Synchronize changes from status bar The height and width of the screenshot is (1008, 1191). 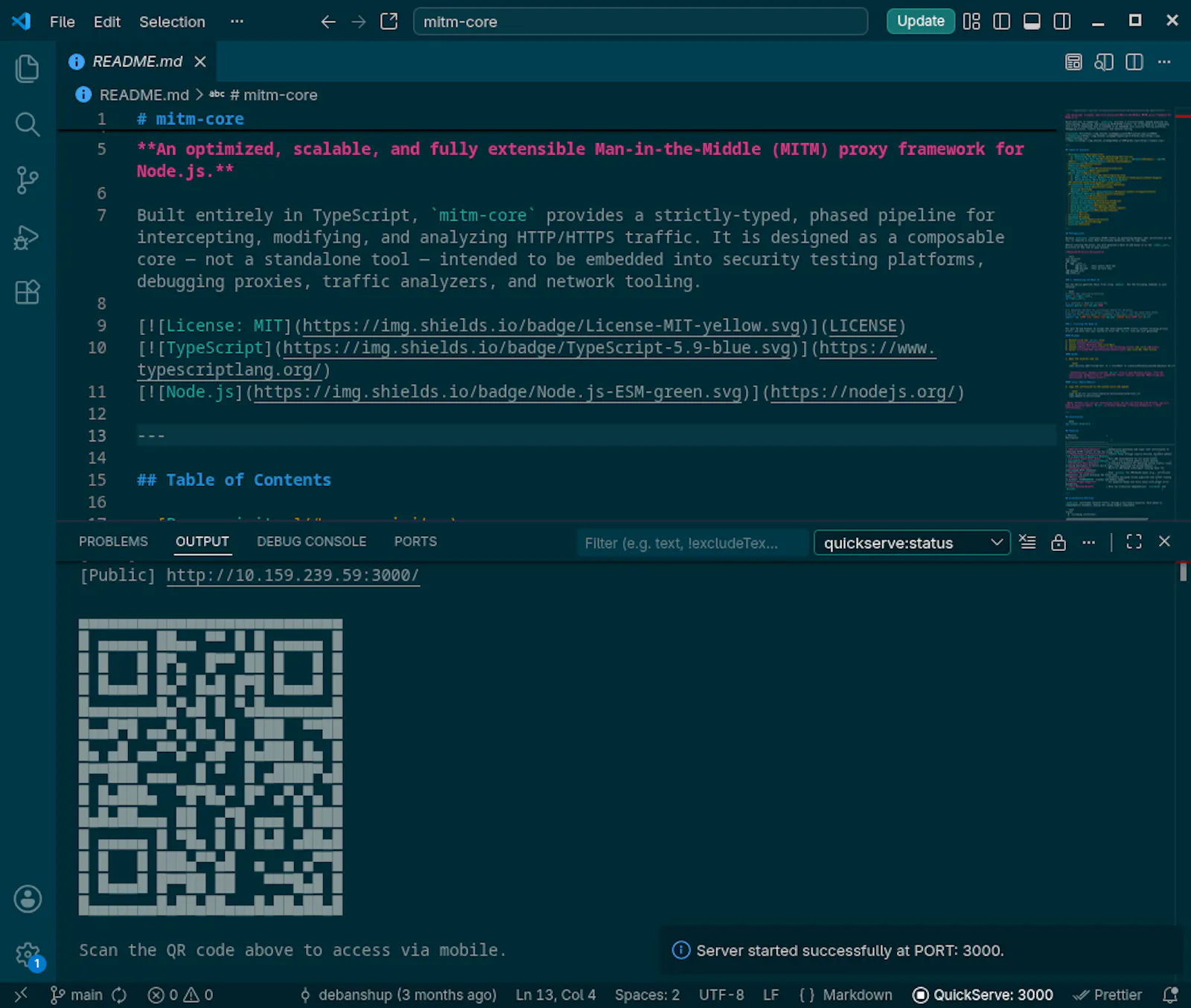[119, 995]
